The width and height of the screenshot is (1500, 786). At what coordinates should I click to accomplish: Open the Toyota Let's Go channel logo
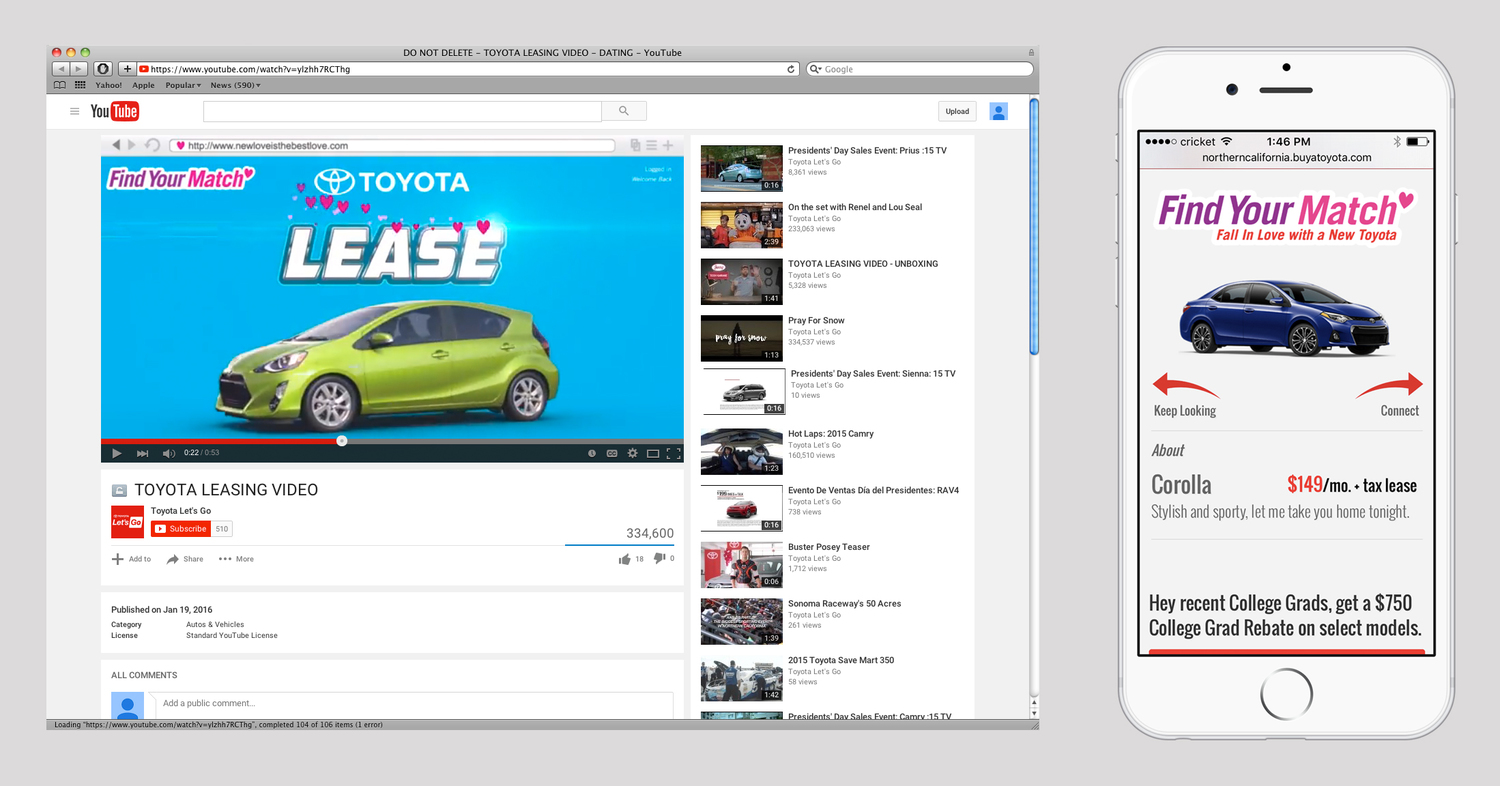pyautogui.click(x=127, y=522)
